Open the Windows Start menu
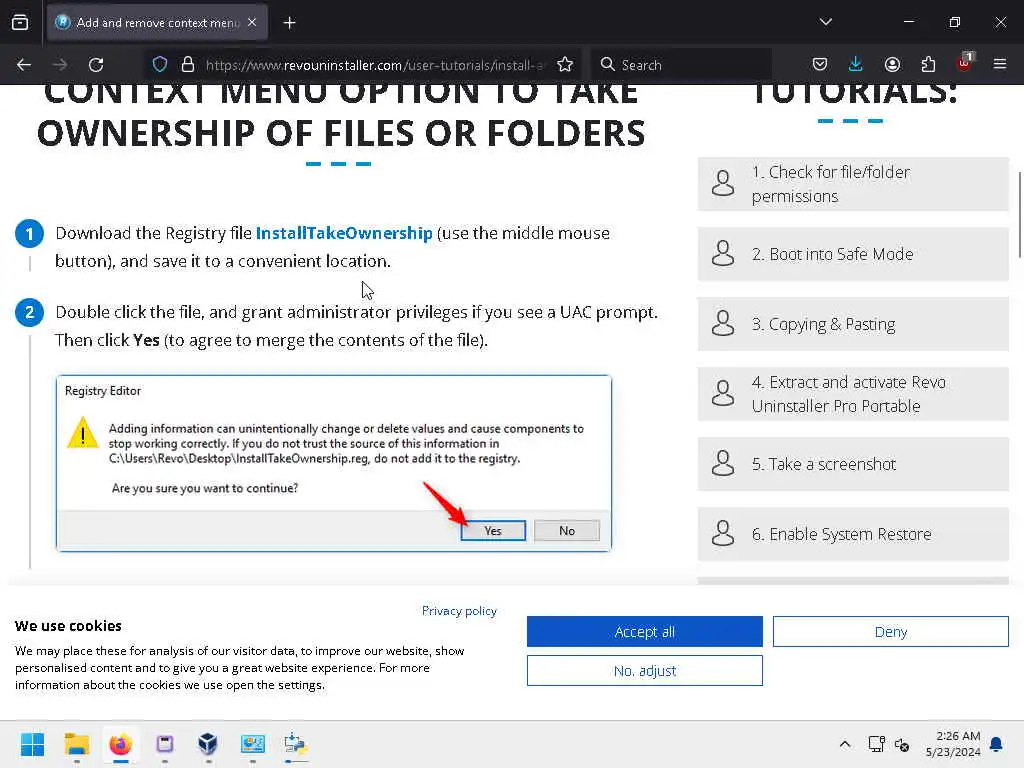Viewport: 1024px width, 768px height. [32, 744]
